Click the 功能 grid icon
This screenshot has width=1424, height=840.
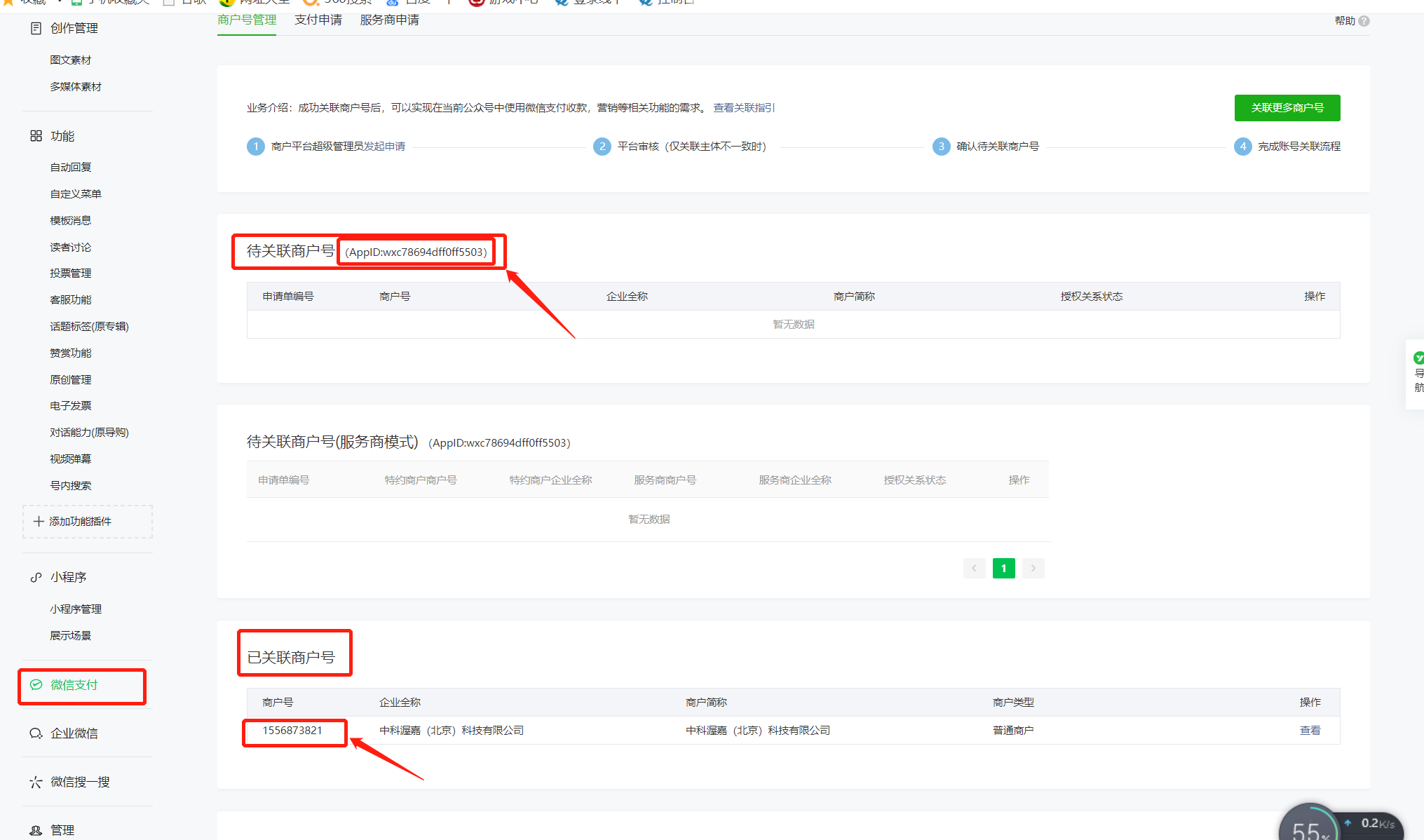point(36,136)
